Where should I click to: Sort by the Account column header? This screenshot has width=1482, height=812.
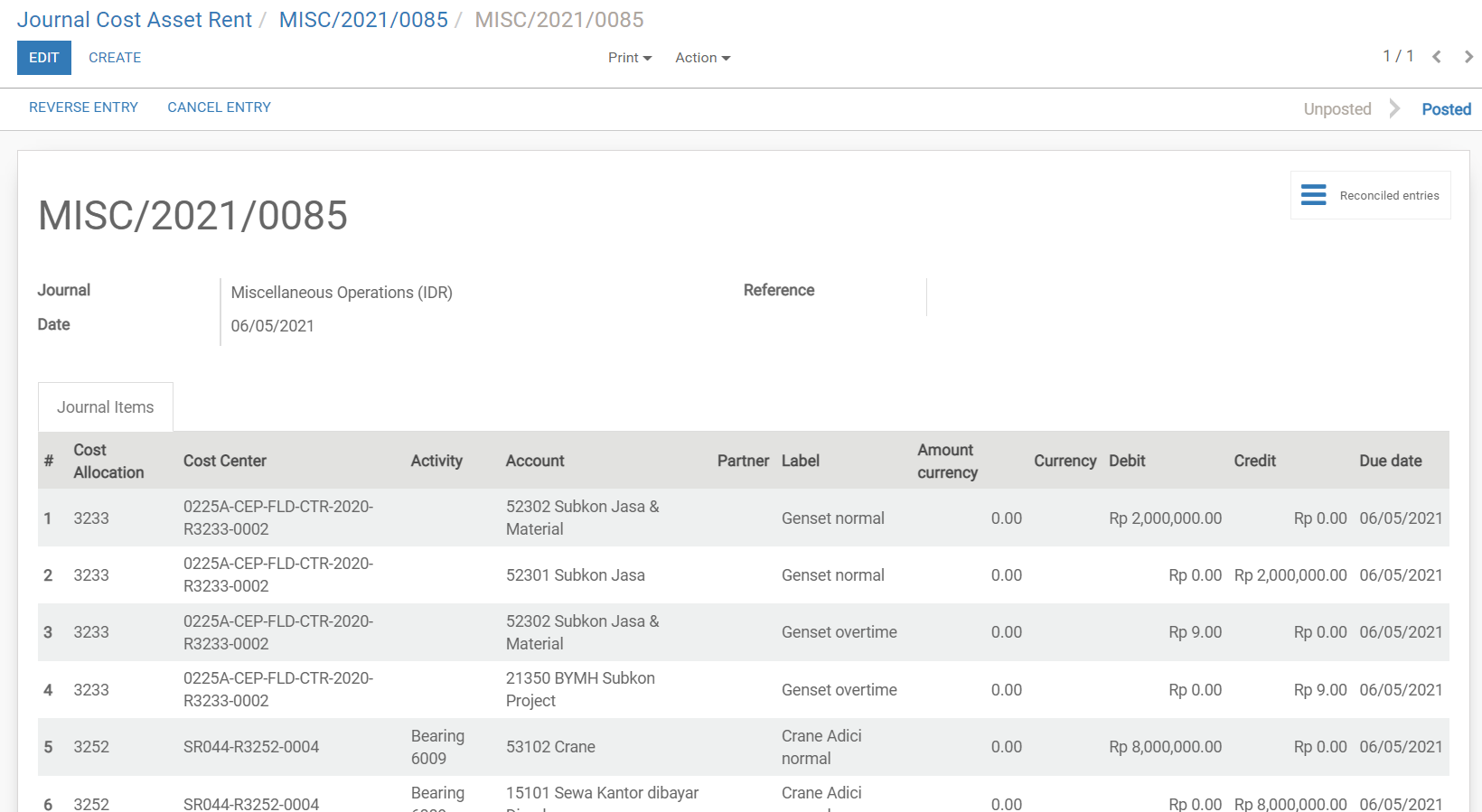coord(535,461)
